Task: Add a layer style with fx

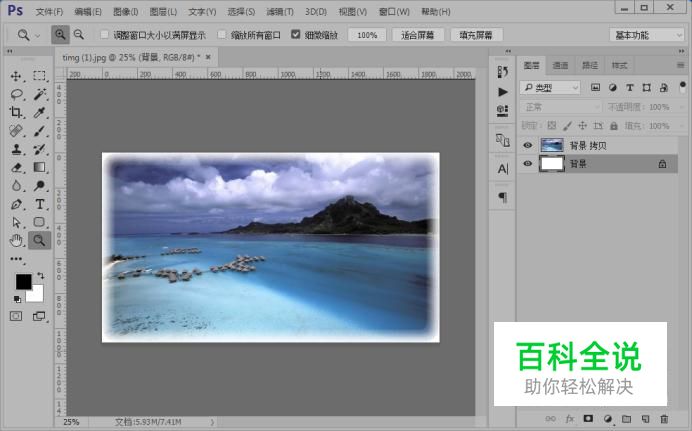Action: click(570, 419)
